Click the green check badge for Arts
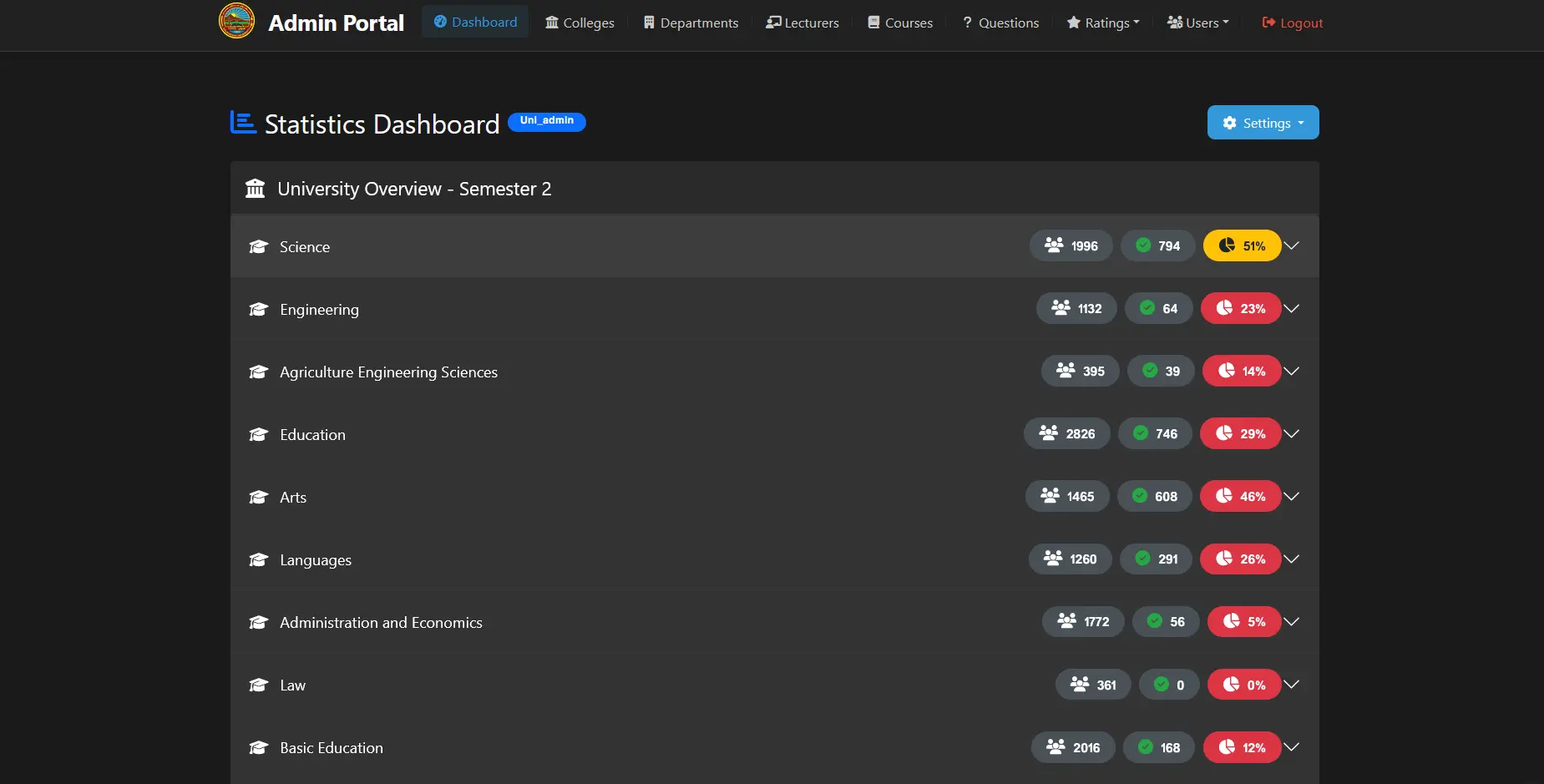Image resolution: width=1544 pixels, height=784 pixels. 1141,496
